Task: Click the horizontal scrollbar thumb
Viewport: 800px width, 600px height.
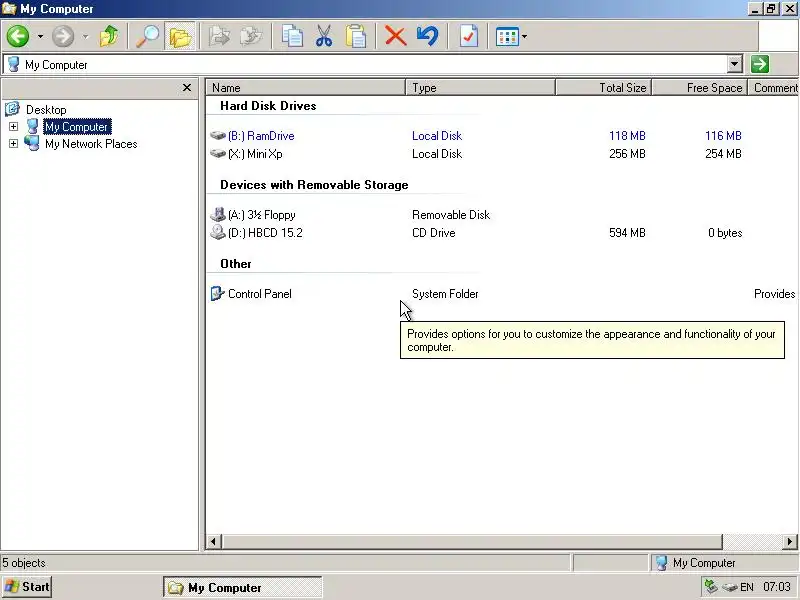Action: 472,541
